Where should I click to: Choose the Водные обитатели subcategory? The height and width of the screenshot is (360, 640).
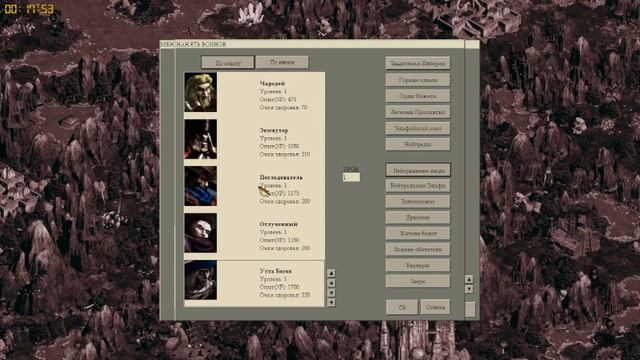coord(418,249)
